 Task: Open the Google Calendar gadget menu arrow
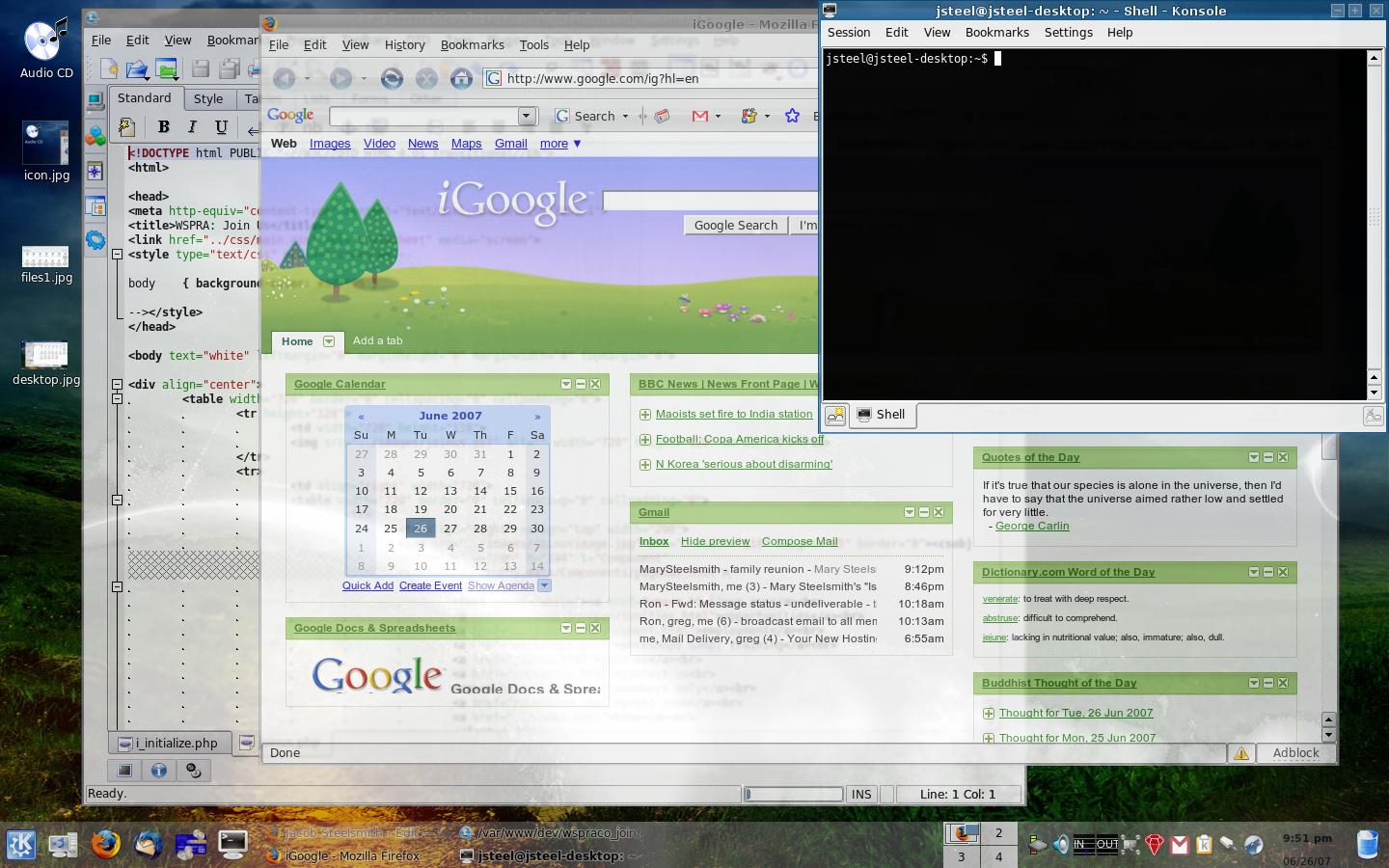(566, 384)
